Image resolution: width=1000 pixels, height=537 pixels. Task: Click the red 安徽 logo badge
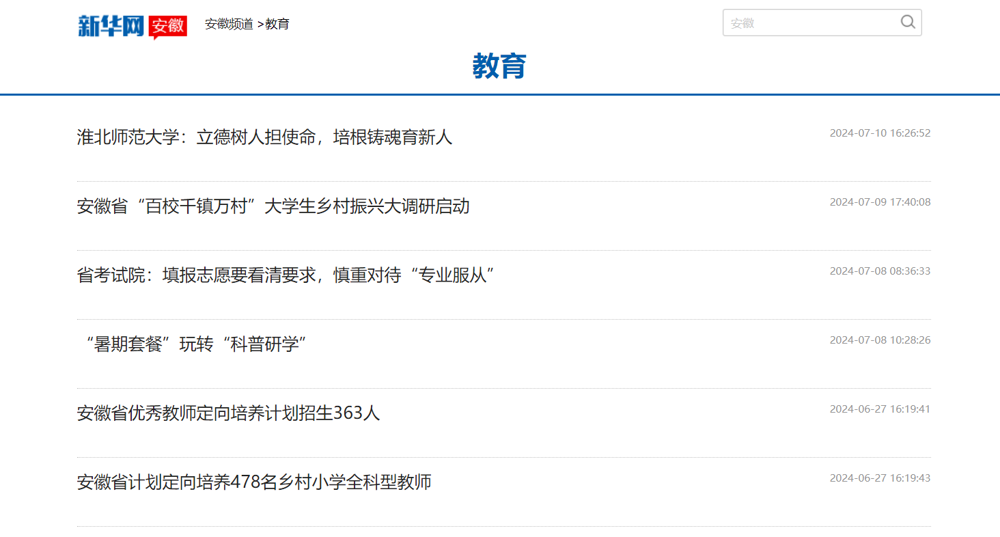pyautogui.click(x=168, y=26)
